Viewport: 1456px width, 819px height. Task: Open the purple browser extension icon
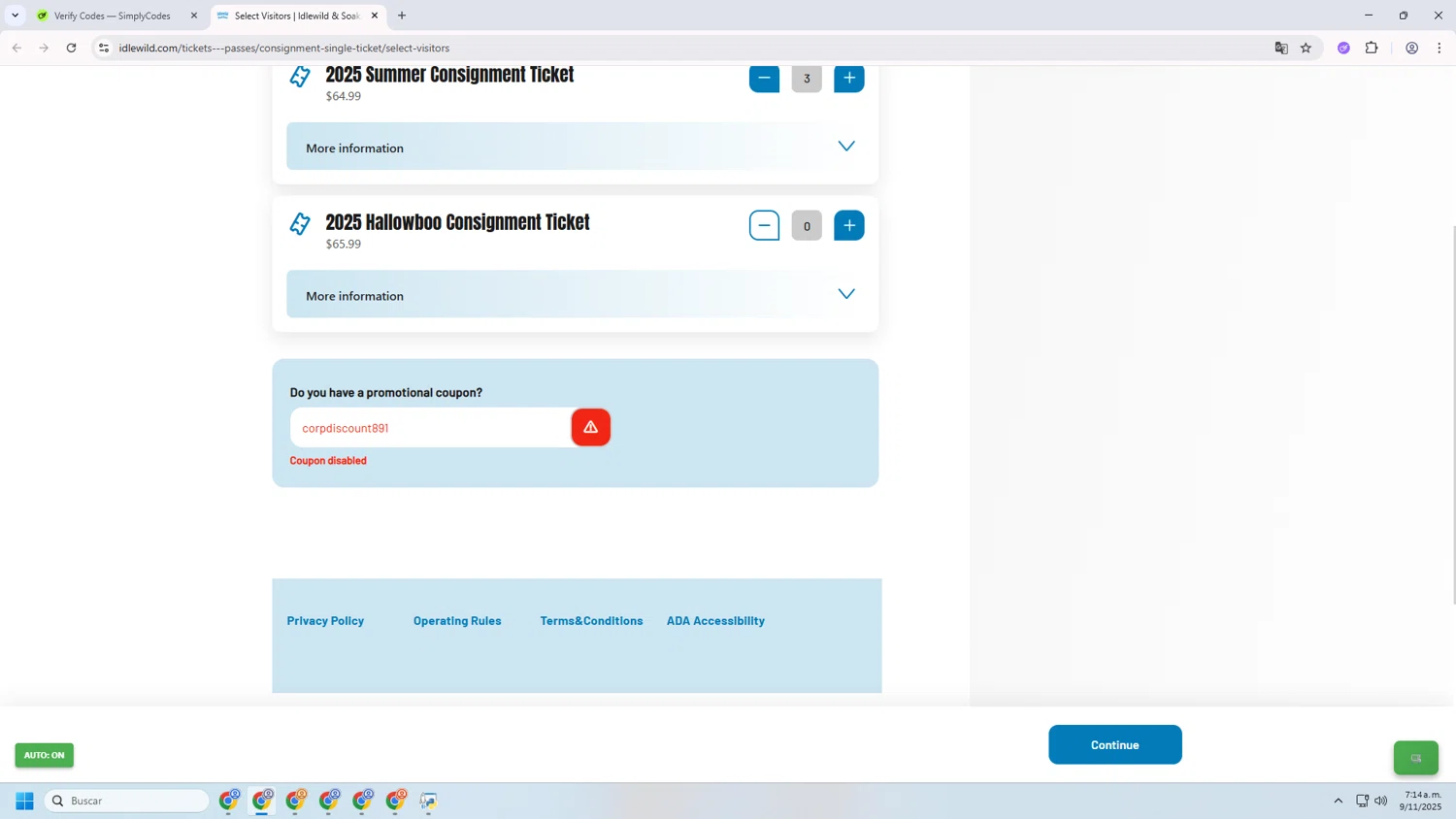(x=1343, y=48)
